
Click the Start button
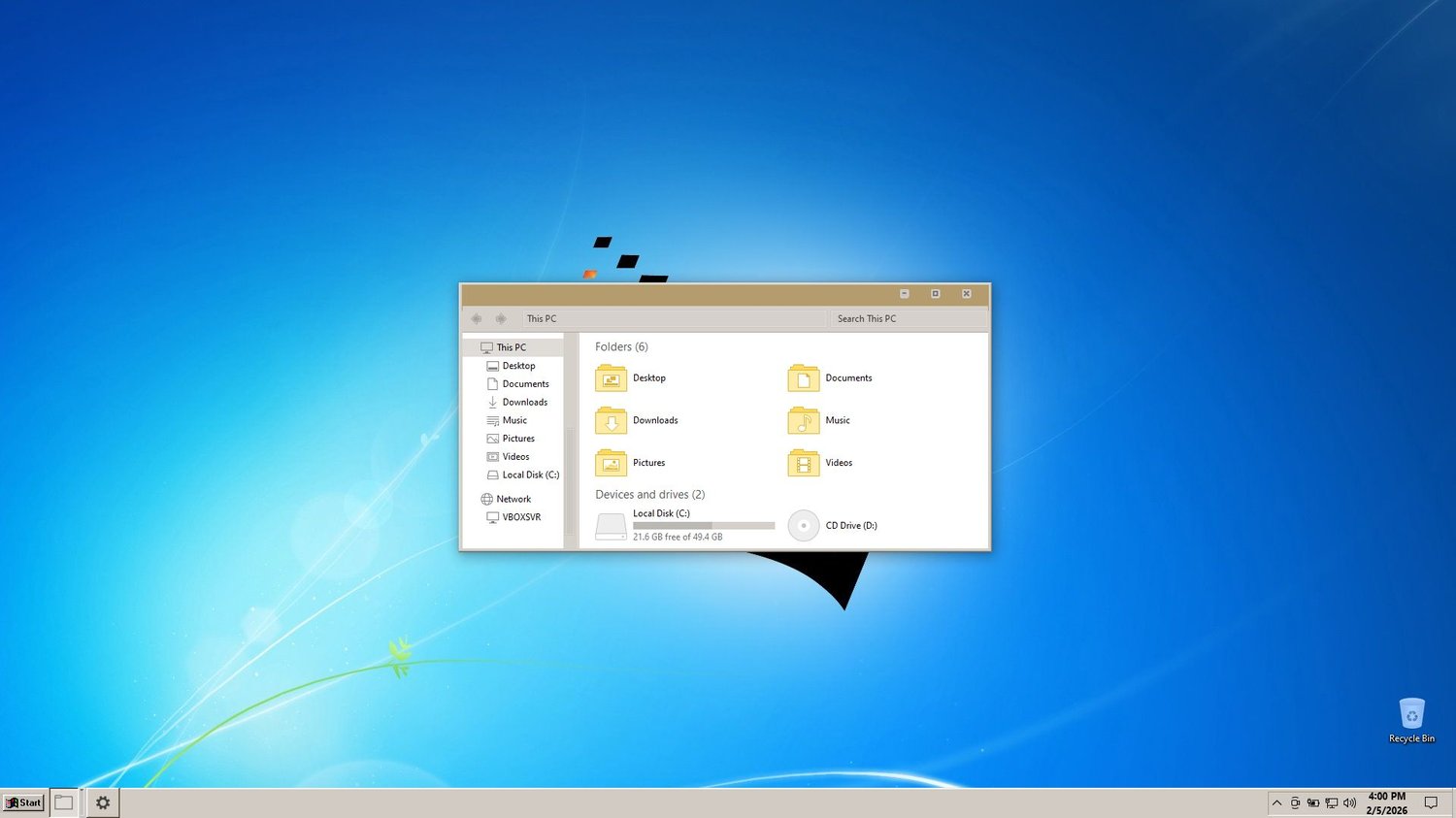23,802
